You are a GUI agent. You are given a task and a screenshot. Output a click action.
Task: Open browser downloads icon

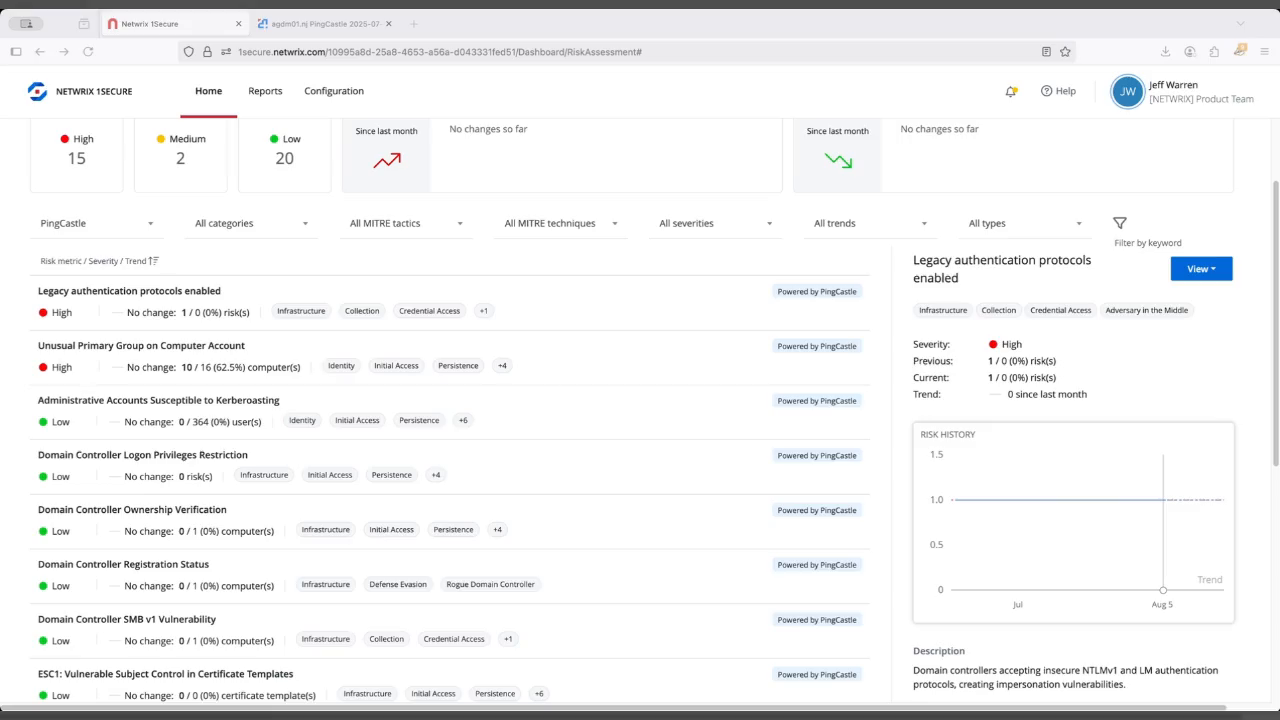click(1165, 52)
